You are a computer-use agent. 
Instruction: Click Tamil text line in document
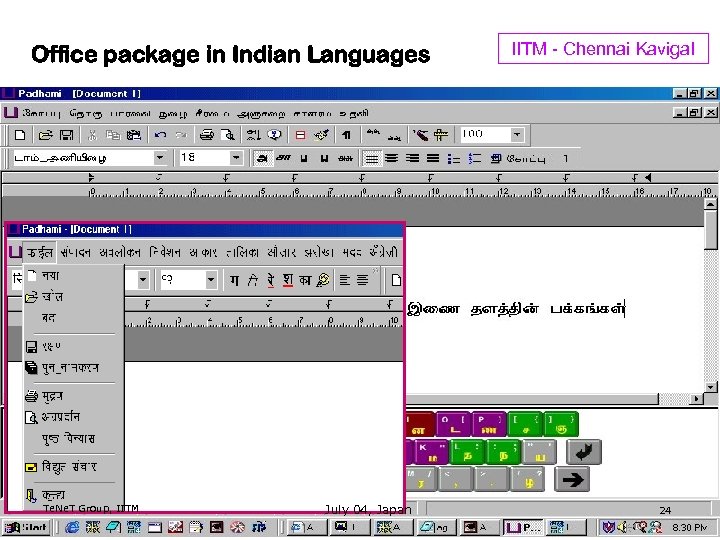click(516, 309)
